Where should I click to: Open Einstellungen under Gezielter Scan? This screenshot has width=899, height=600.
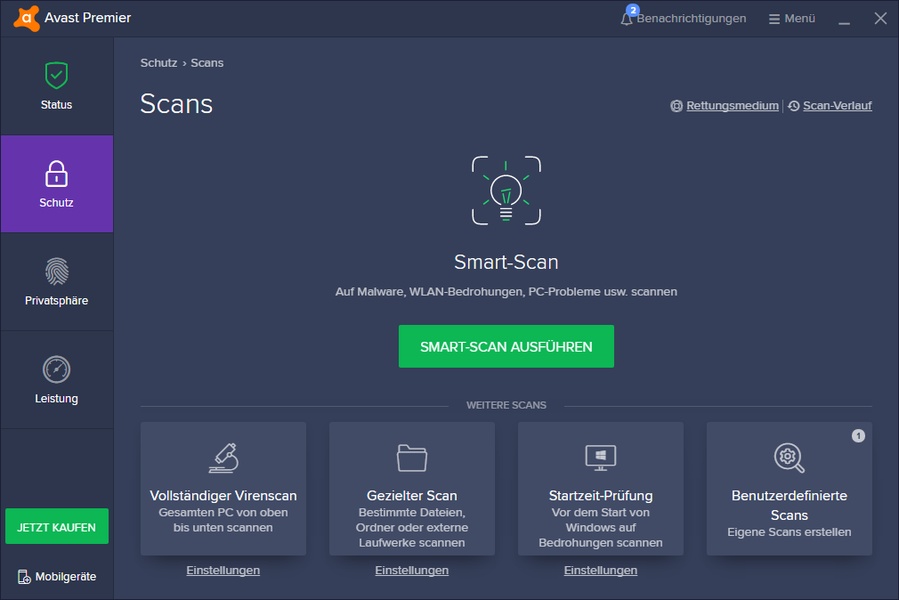[x=412, y=570]
